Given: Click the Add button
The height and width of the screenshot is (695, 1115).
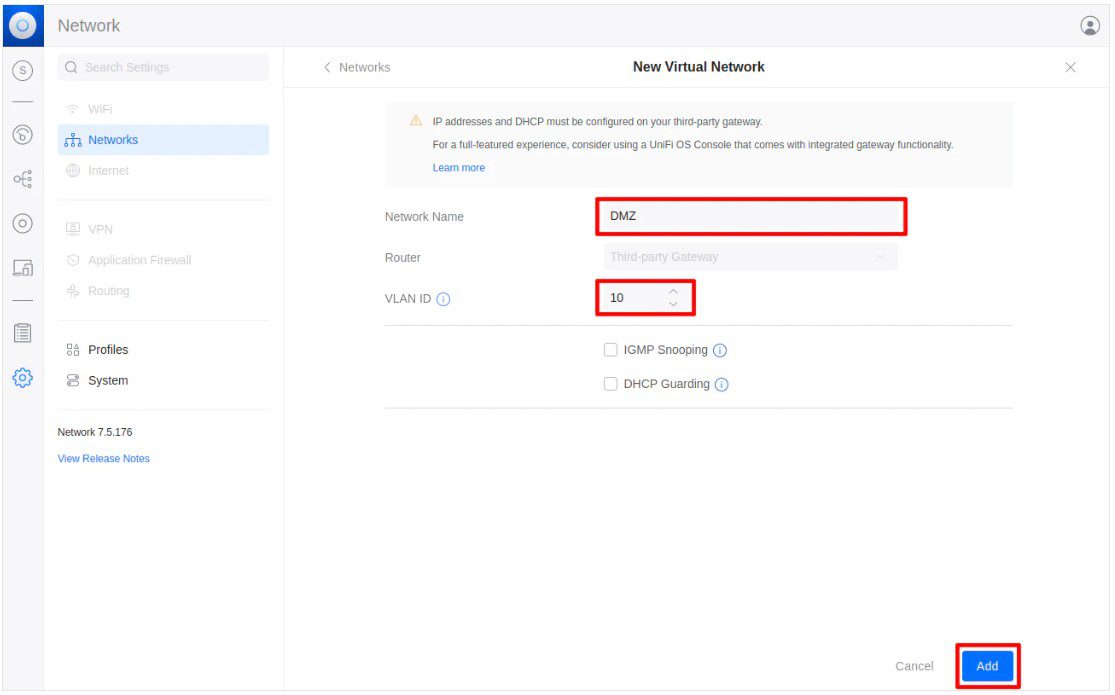Looking at the screenshot, I should click(x=987, y=666).
